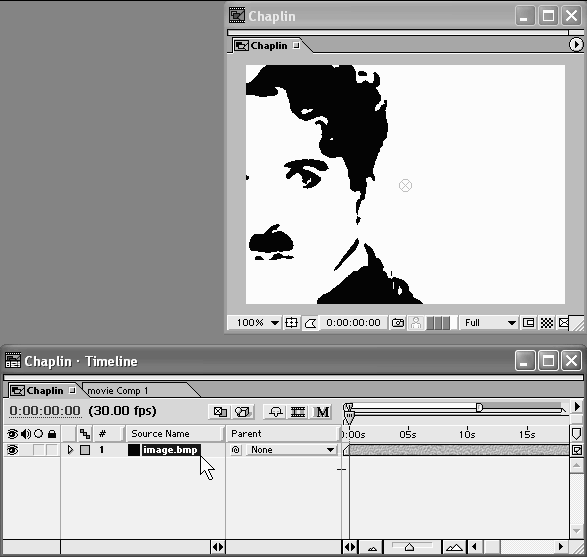Hide the image.bmp layer with its eye
Screen dimensions: 587x557
pyautogui.click(x=12, y=450)
